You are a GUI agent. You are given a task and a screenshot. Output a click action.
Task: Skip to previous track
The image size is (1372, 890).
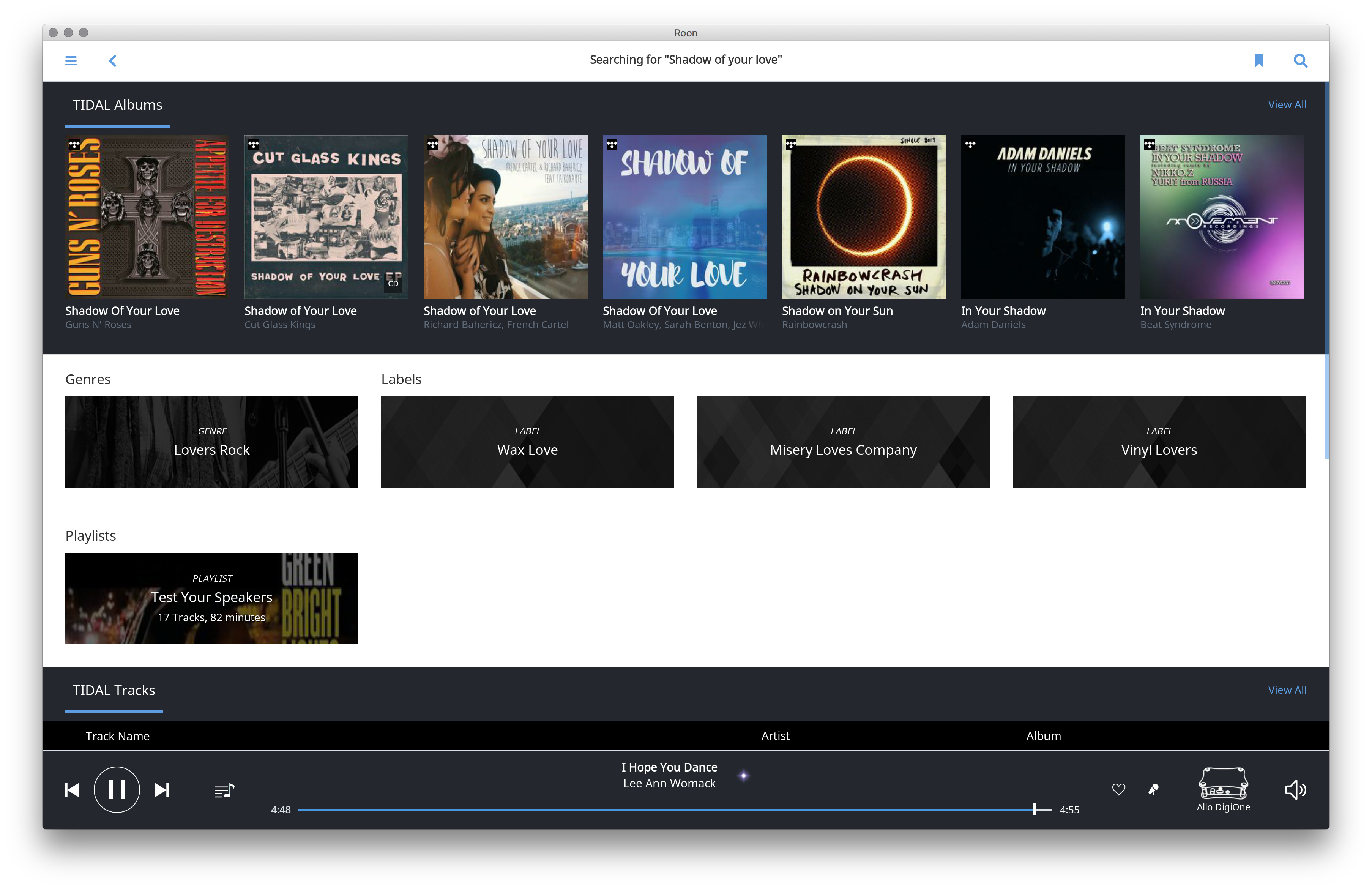point(72,790)
